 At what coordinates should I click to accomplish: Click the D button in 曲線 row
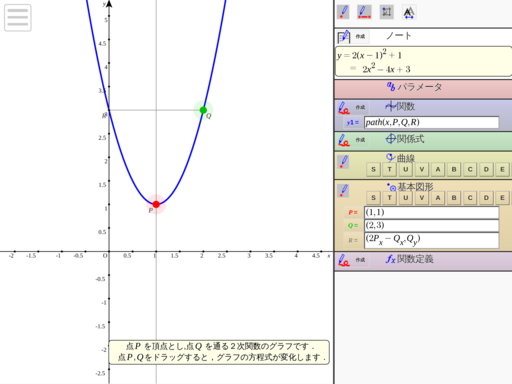point(486,169)
